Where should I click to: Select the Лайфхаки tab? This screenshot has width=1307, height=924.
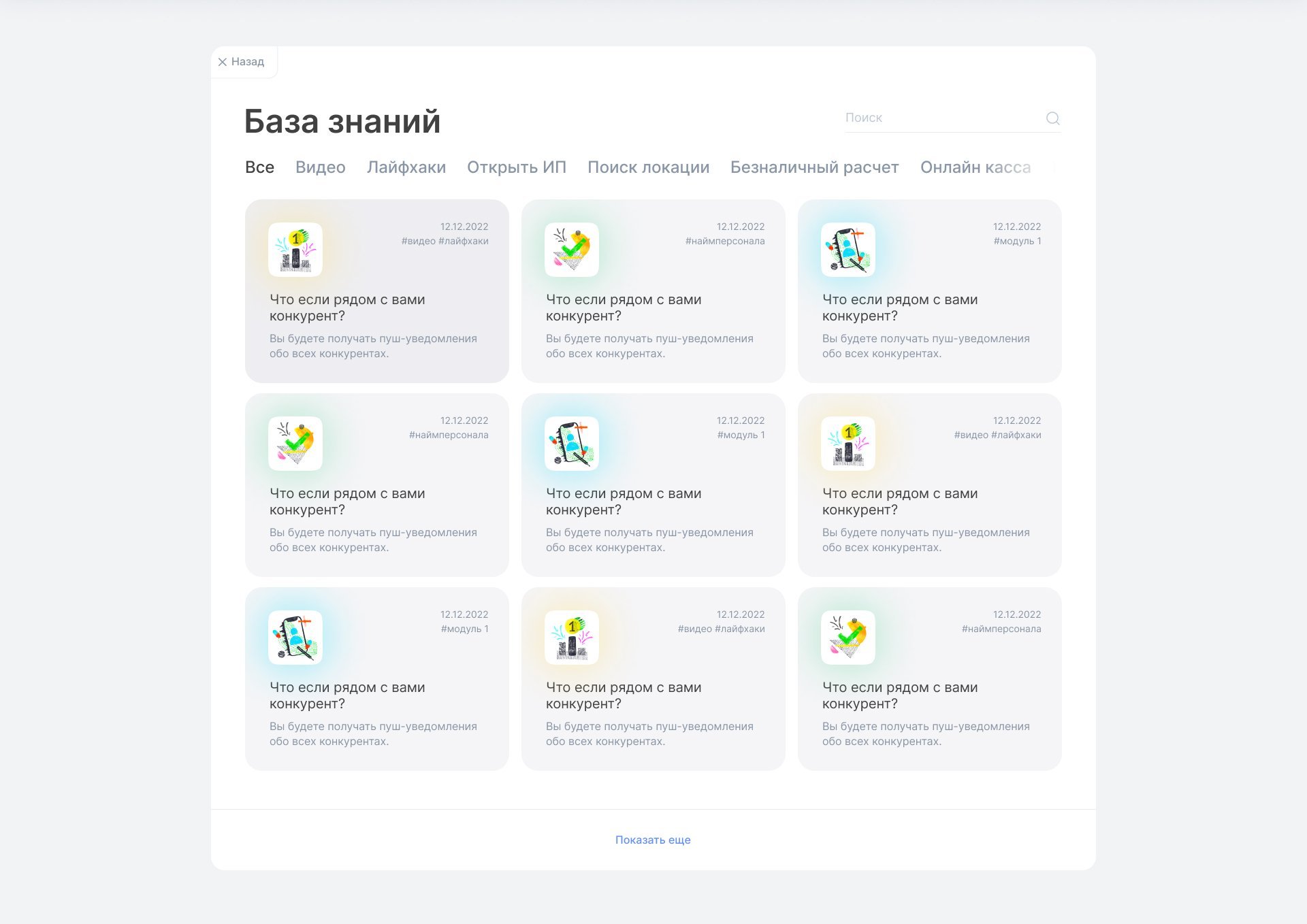click(406, 167)
